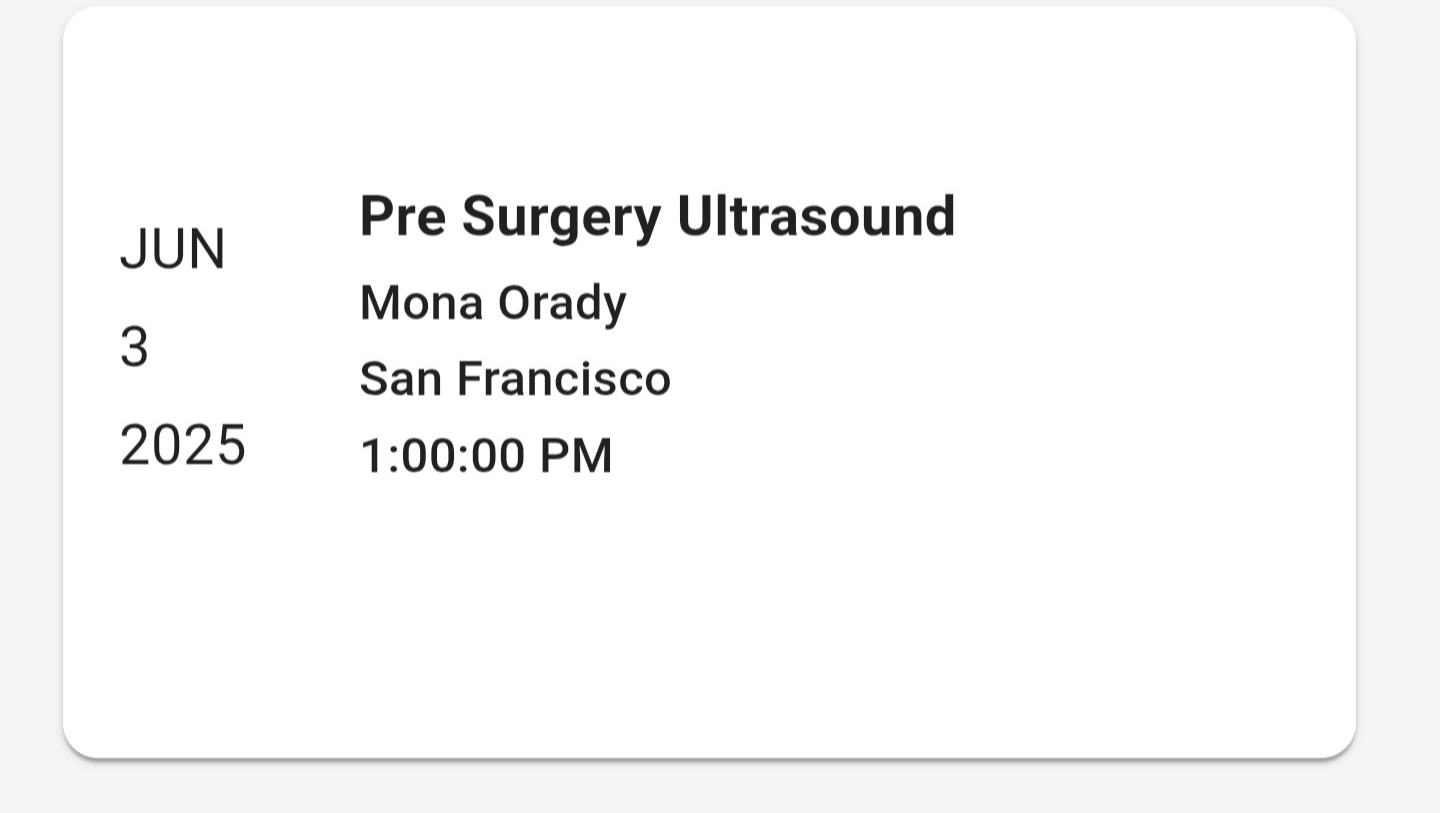Click the PM indicator in the time

(576, 456)
